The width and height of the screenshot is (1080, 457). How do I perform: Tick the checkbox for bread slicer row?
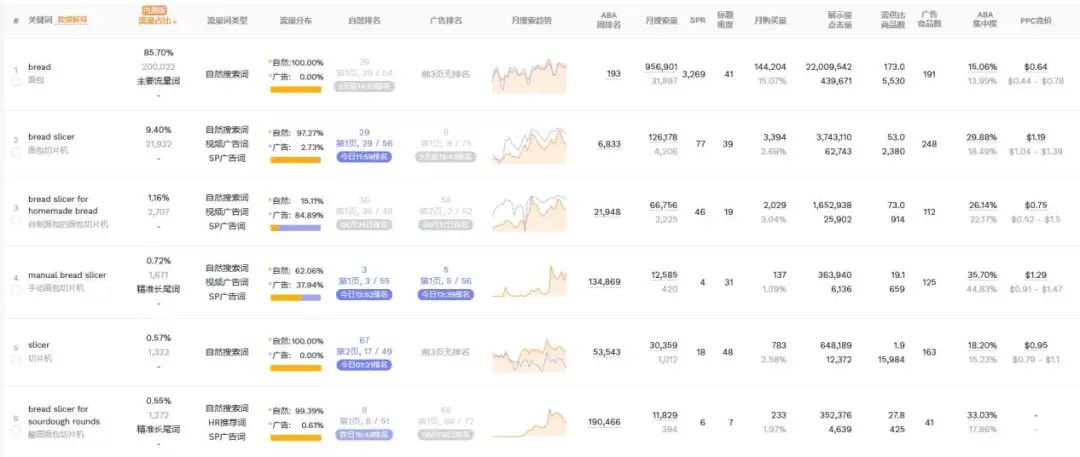[x=16, y=151]
